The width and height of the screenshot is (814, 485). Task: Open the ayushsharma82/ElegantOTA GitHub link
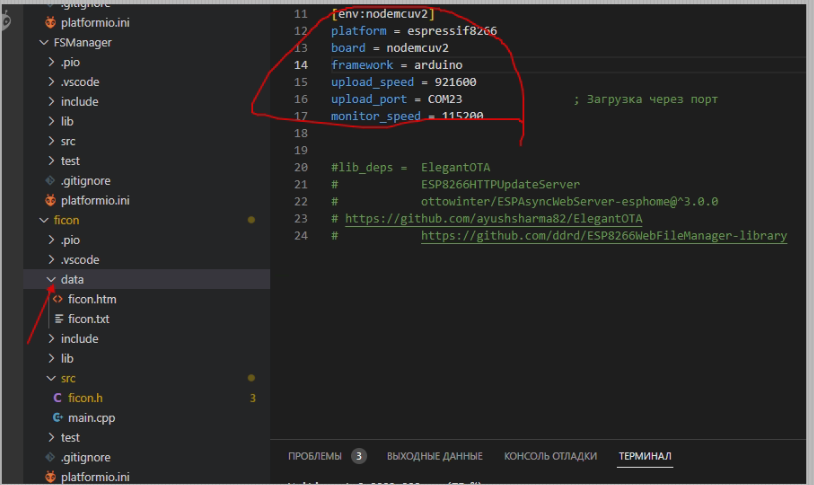(494, 219)
